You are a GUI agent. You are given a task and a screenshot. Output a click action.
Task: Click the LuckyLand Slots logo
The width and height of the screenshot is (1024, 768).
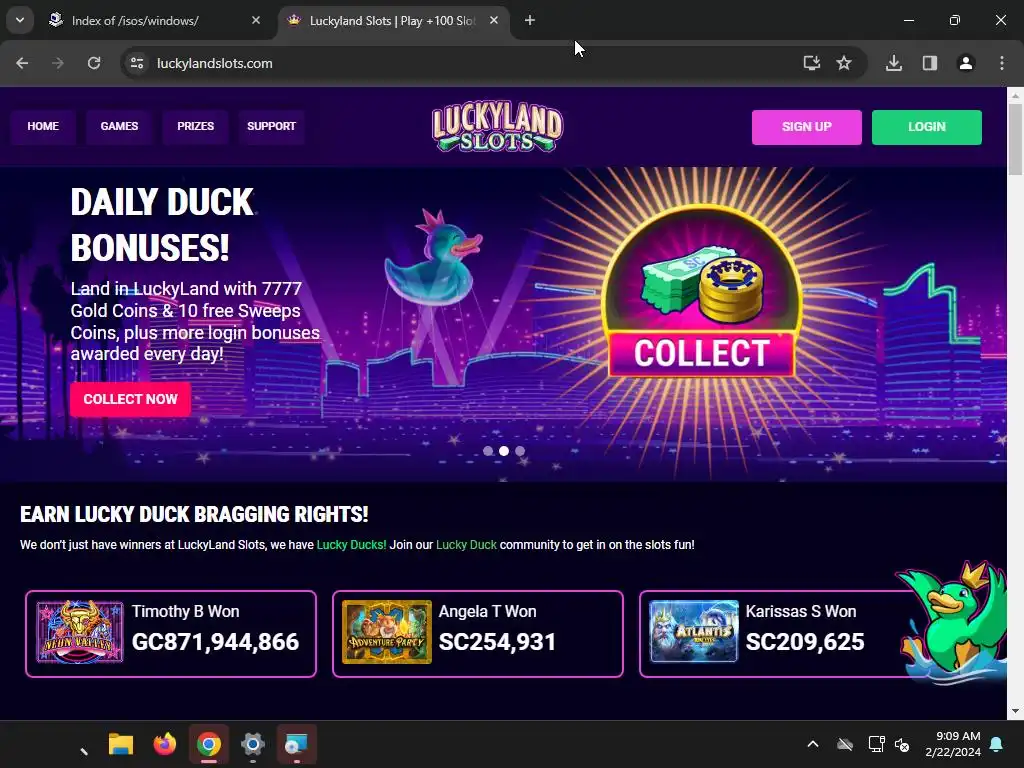(497, 127)
